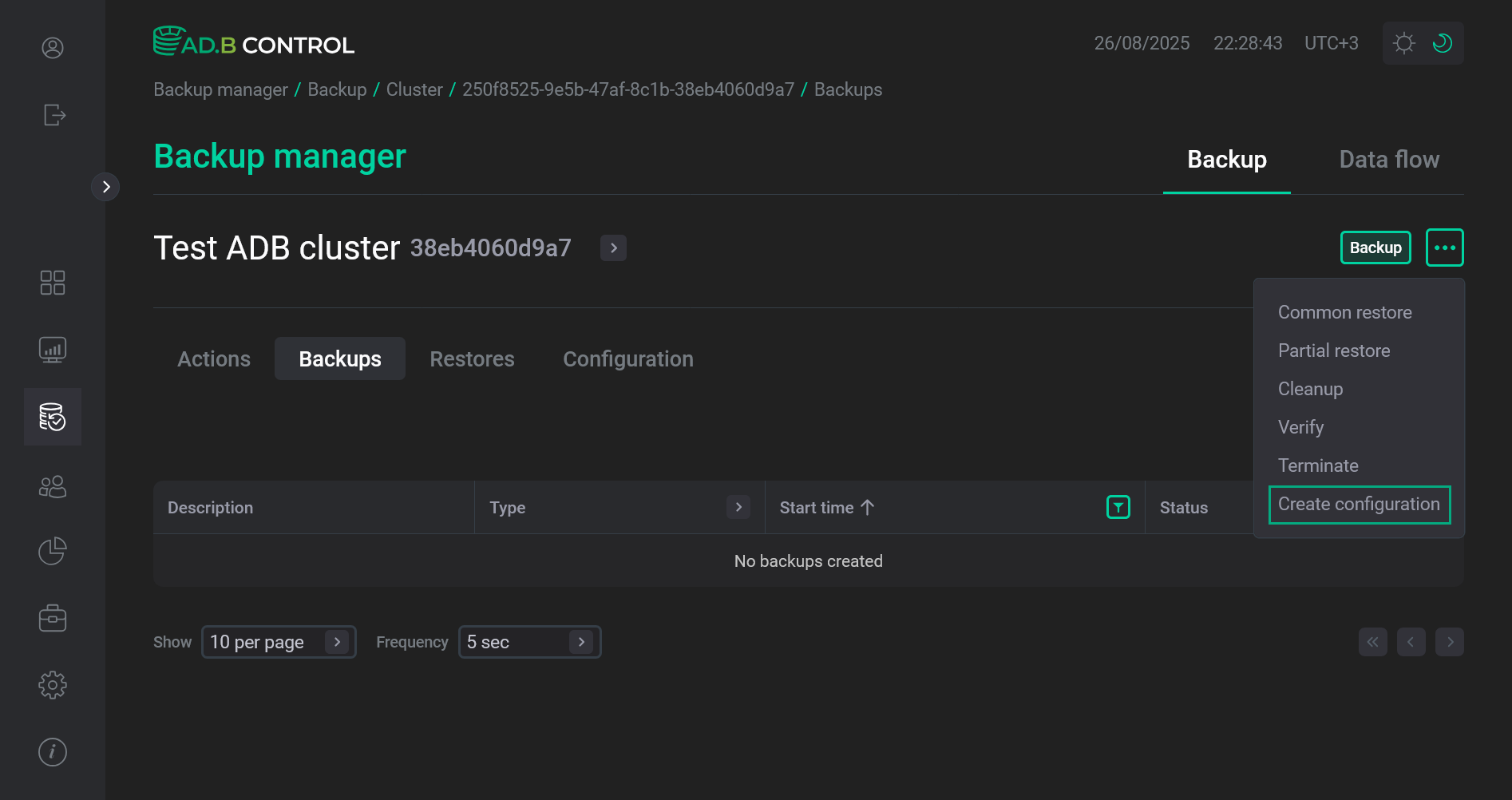This screenshot has width=1512, height=800.
Task: Toggle the Start time filter funnel icon
Action: [x=1118, y=506]
